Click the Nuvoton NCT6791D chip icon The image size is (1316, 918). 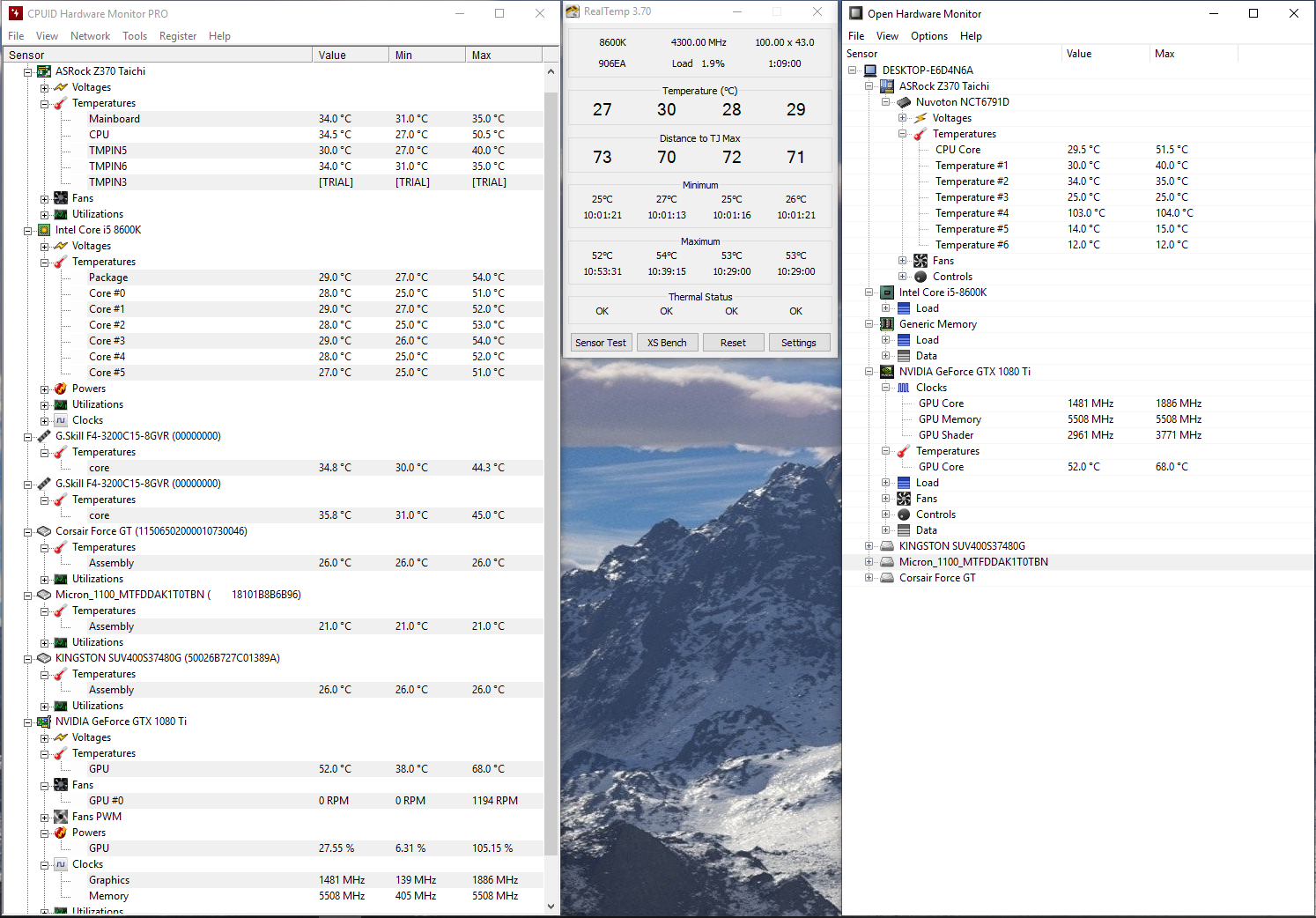coord(904,102)
